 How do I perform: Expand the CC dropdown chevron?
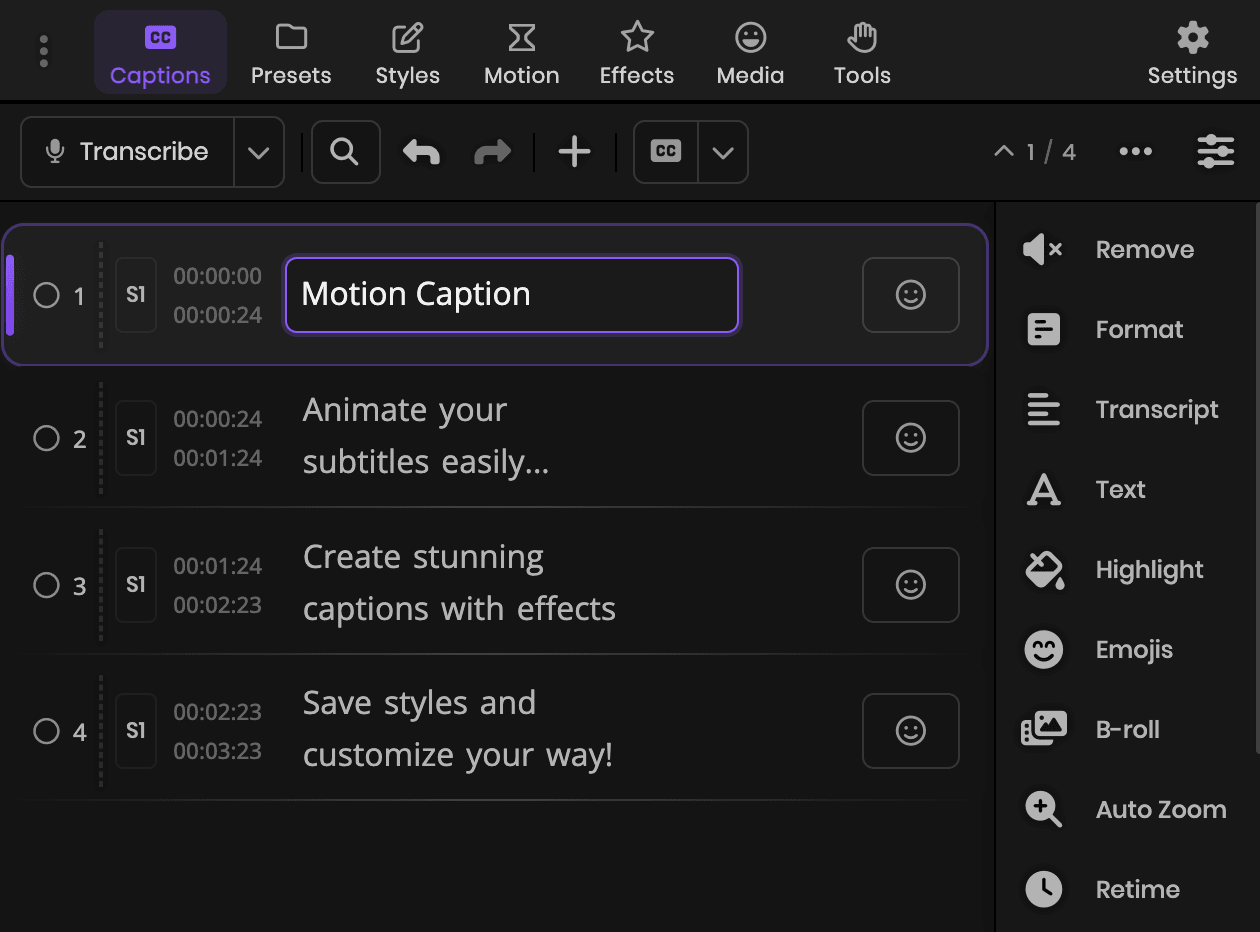click(x=723, y=152)
